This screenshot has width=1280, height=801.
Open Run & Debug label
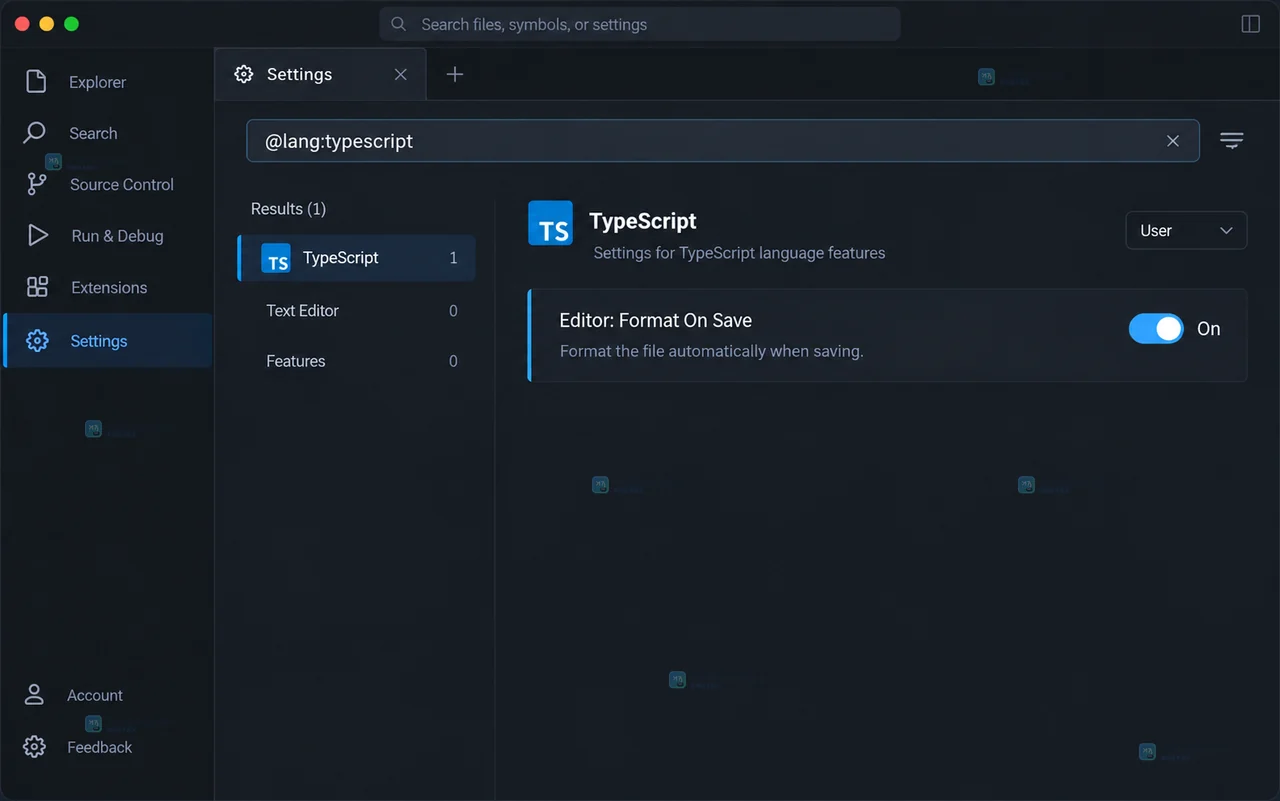coord(117,236)
